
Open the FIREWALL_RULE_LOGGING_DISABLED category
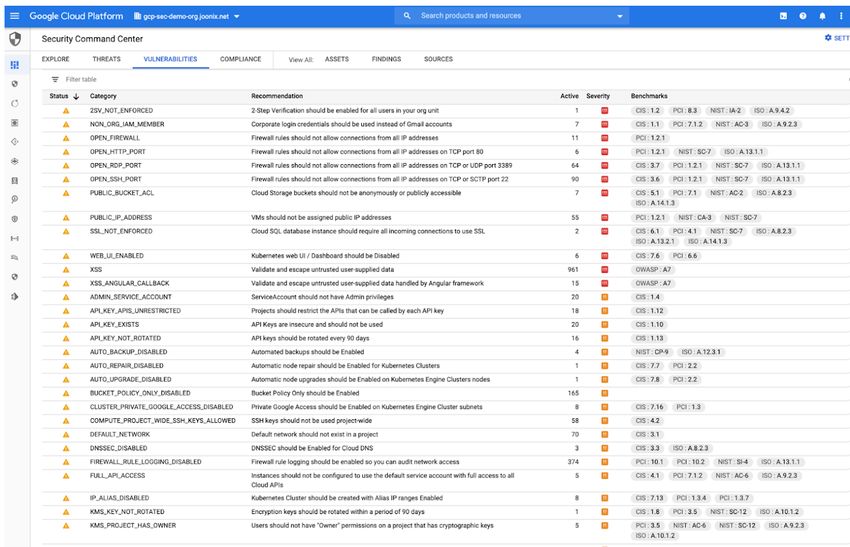145,462
